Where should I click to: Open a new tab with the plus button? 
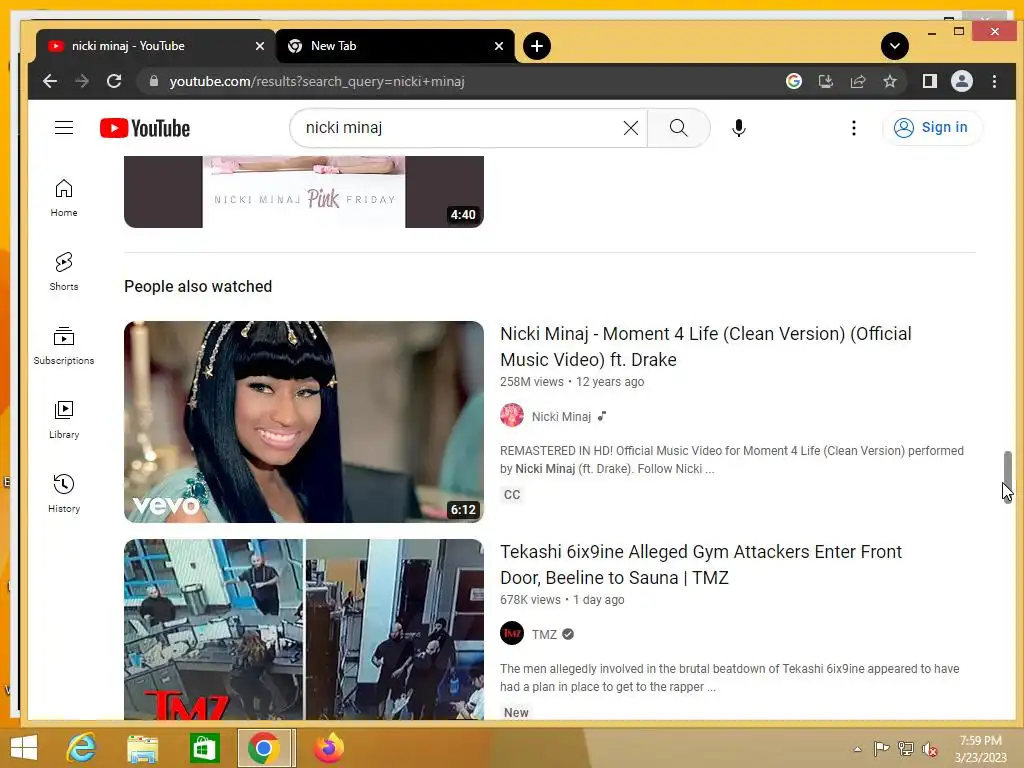[537, 46]
